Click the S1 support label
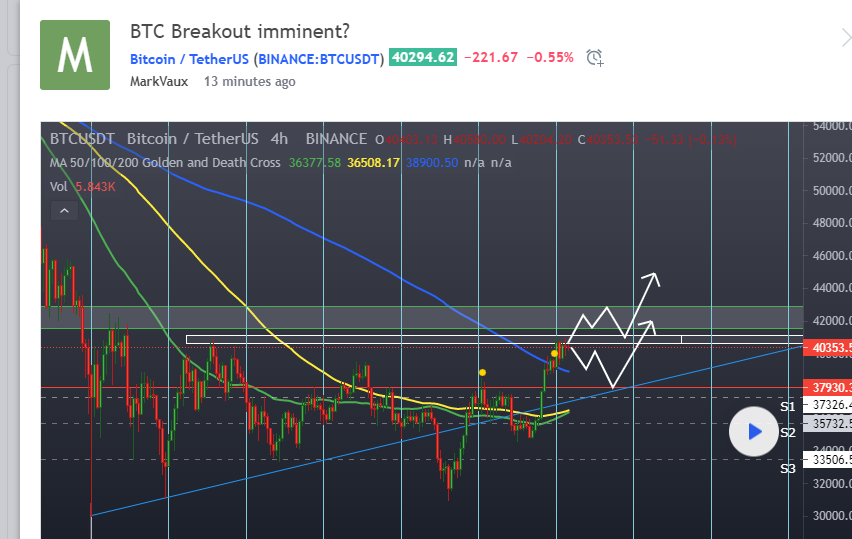Screen dimensions: 852x539 click(x=788, y=406)
